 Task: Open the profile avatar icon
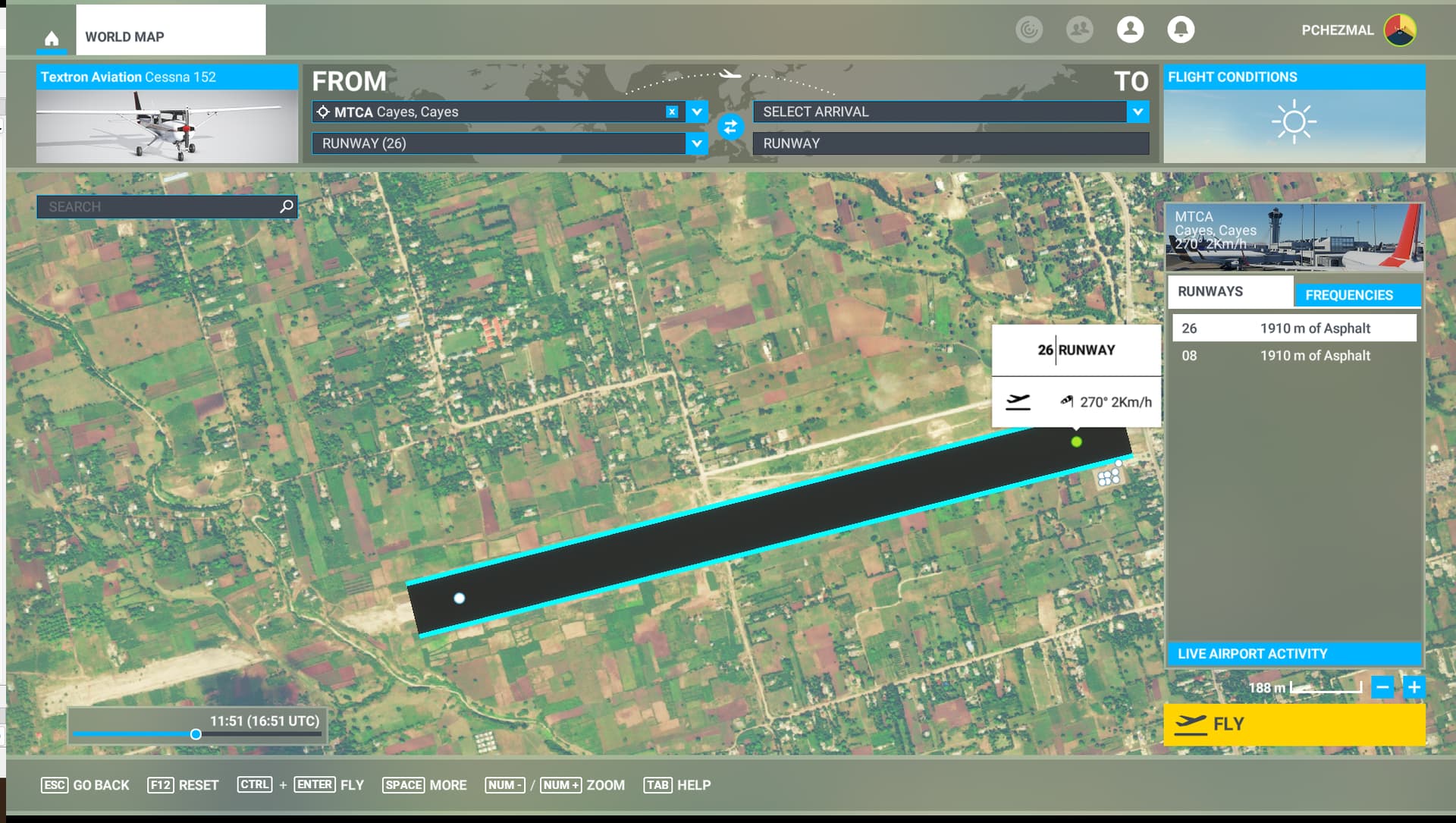point(1130,30)
